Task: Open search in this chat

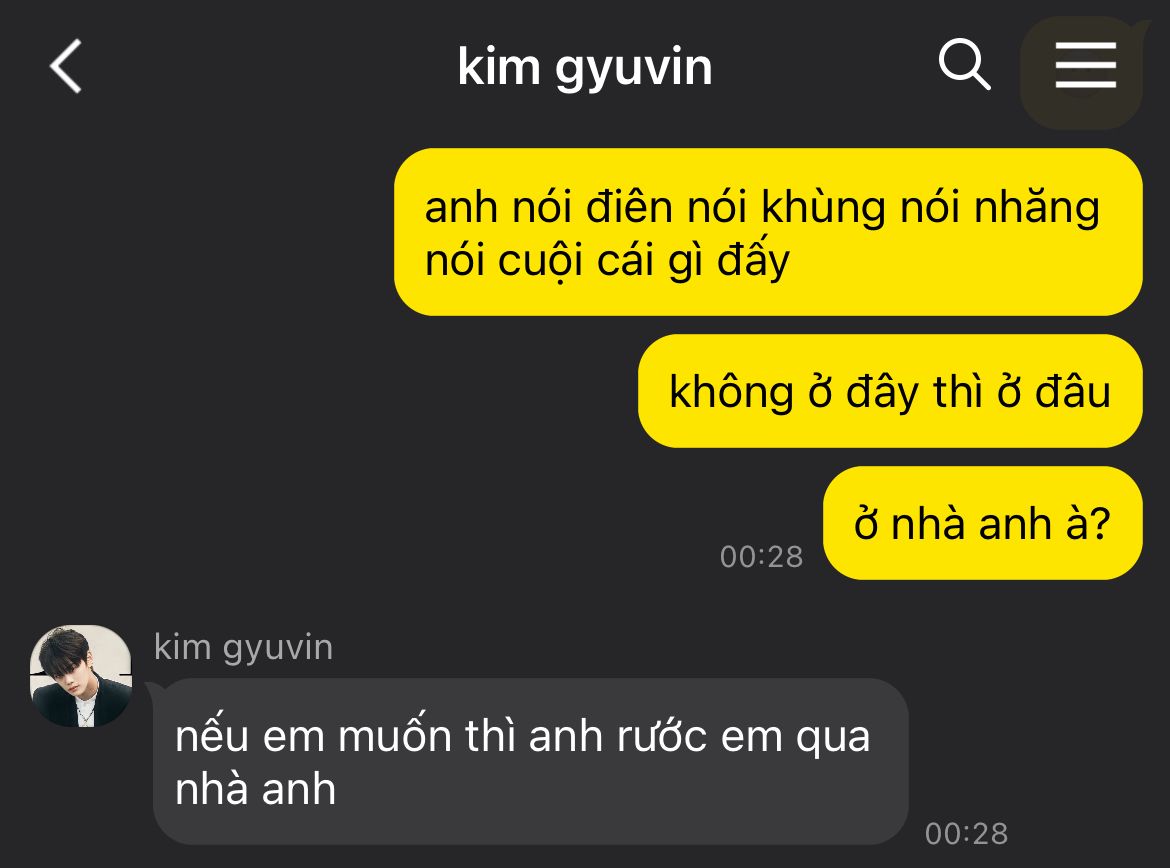Action: pos(964,64)
